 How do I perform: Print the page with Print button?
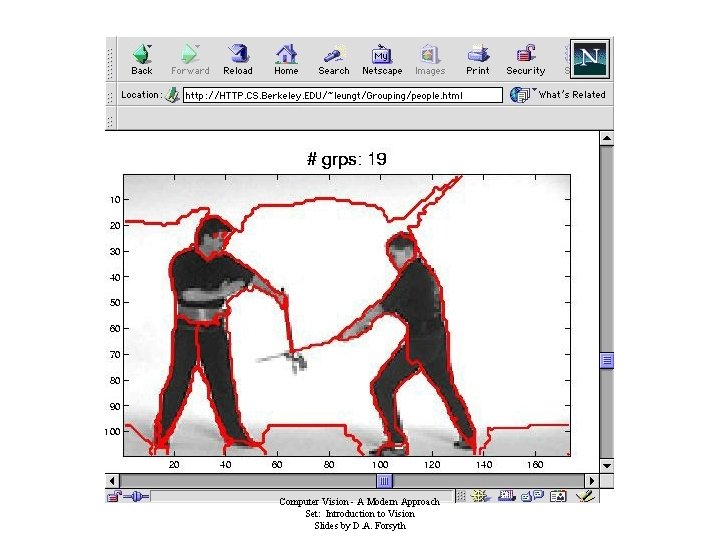(478, 60)
